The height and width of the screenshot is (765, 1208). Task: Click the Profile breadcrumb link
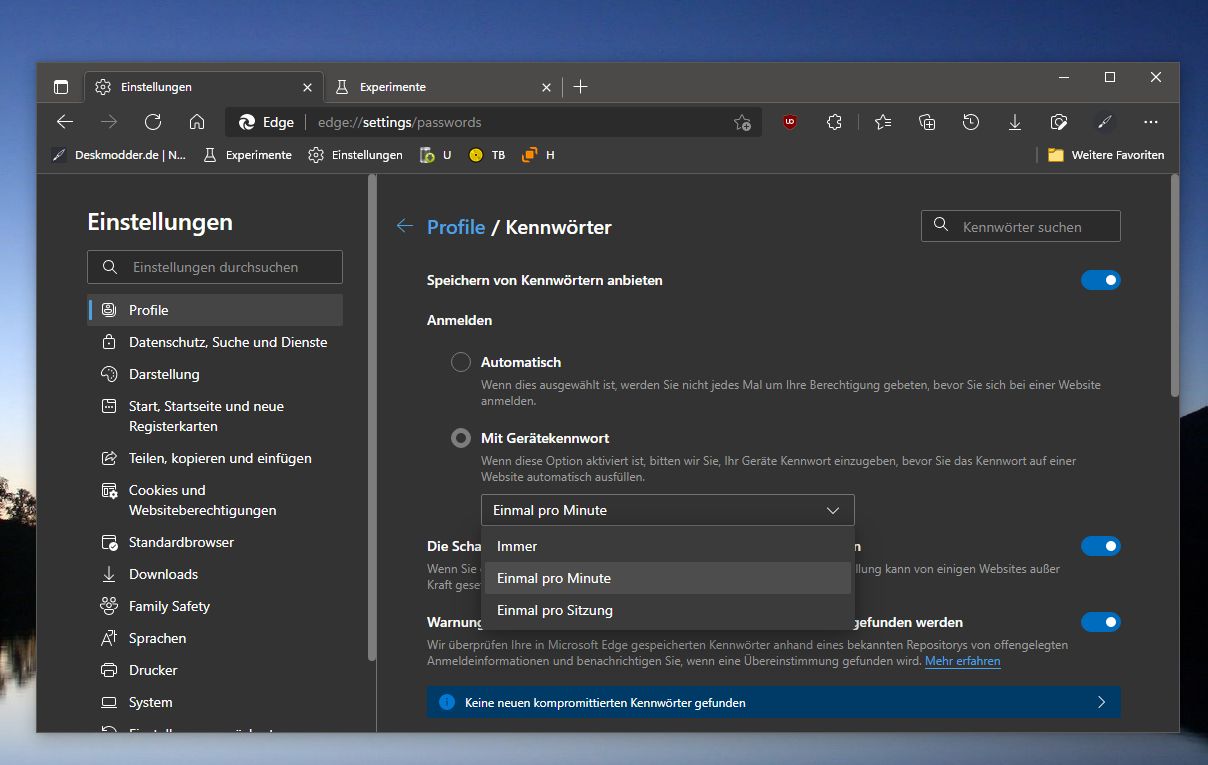click(x=456, y=227)
